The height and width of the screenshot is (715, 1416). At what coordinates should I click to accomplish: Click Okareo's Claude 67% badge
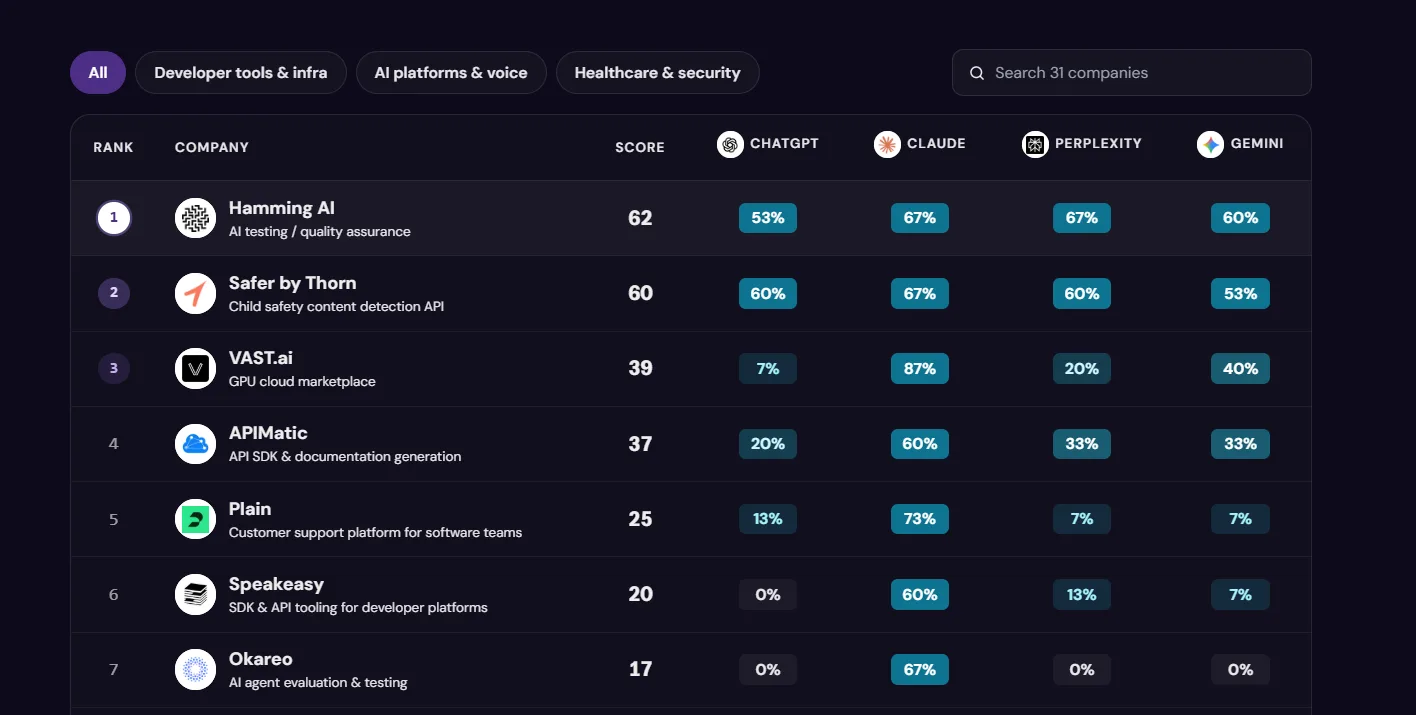pyautogui.click(x=920, y=669)
